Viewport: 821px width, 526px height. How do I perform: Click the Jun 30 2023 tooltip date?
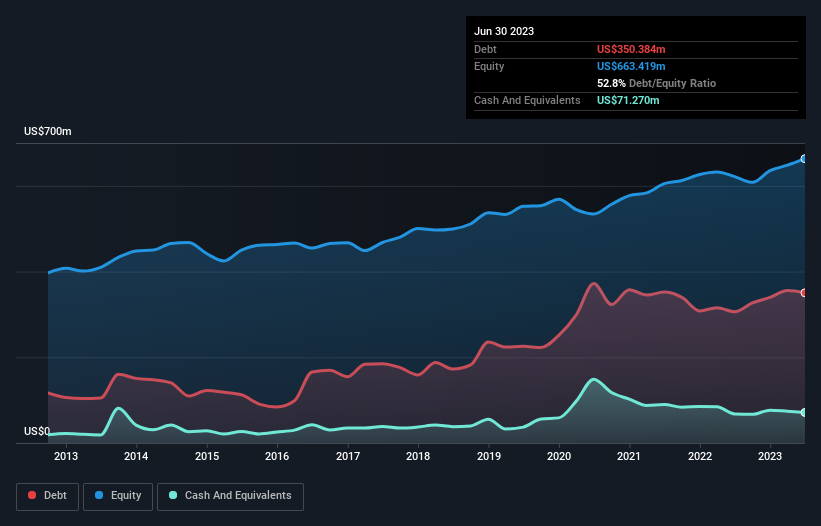[504, 31]
